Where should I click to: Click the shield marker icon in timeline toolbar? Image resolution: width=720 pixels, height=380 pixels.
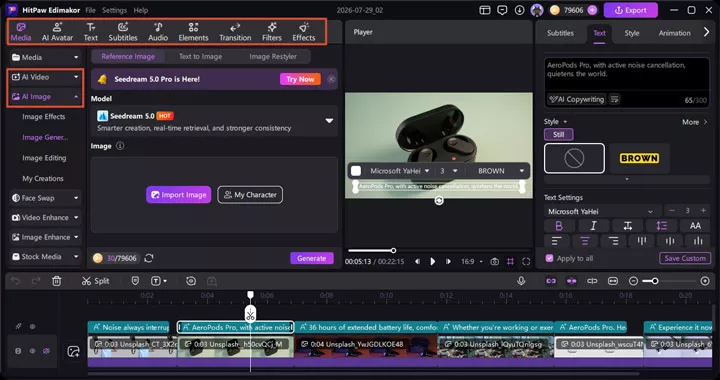tap(135, 281)
